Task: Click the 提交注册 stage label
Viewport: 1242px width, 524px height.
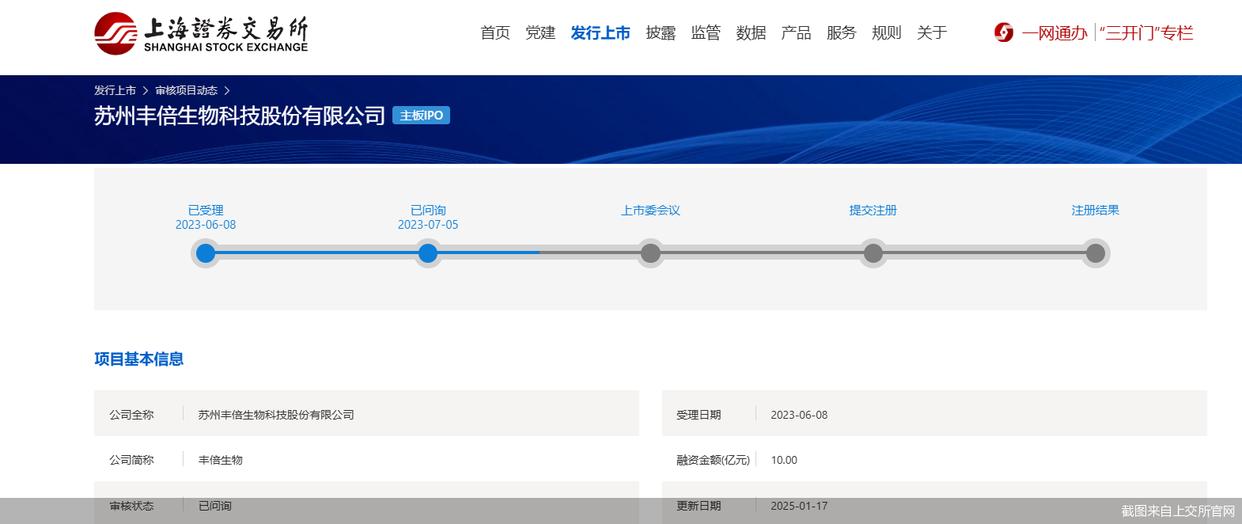Action: (873, 210)
